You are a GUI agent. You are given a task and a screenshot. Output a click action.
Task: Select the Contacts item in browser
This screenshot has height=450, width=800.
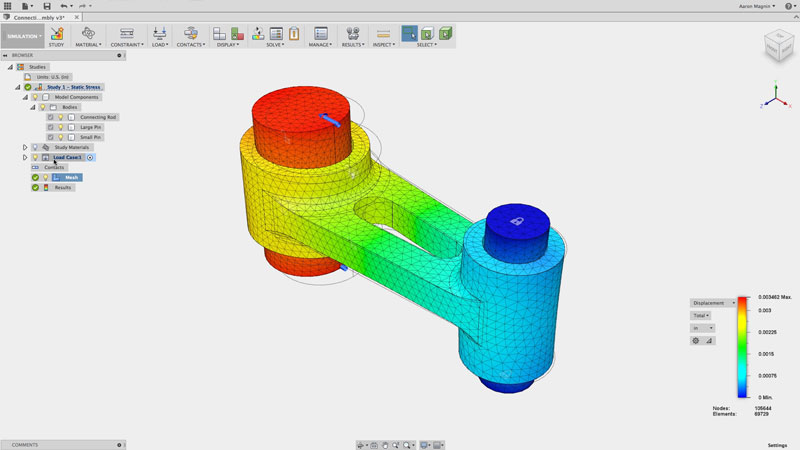pyautogui.click(x=54, y=167)
